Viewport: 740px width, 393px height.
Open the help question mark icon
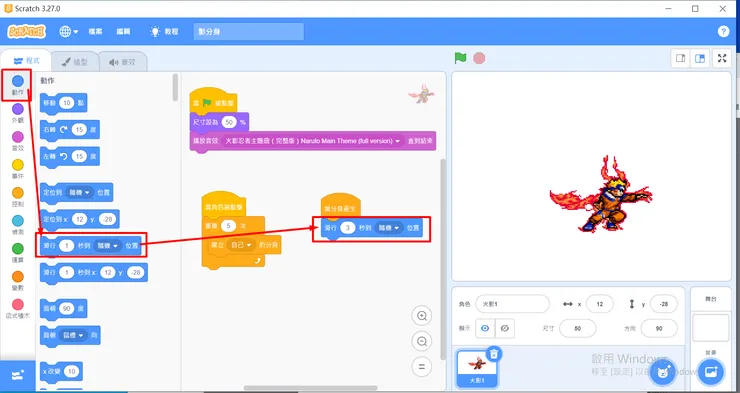coord(723,32)
